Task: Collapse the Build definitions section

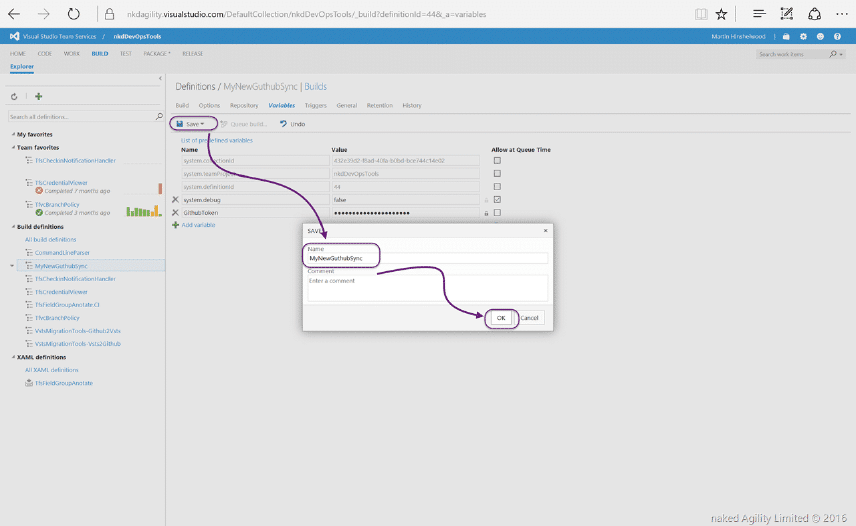Action: [13, 226]
